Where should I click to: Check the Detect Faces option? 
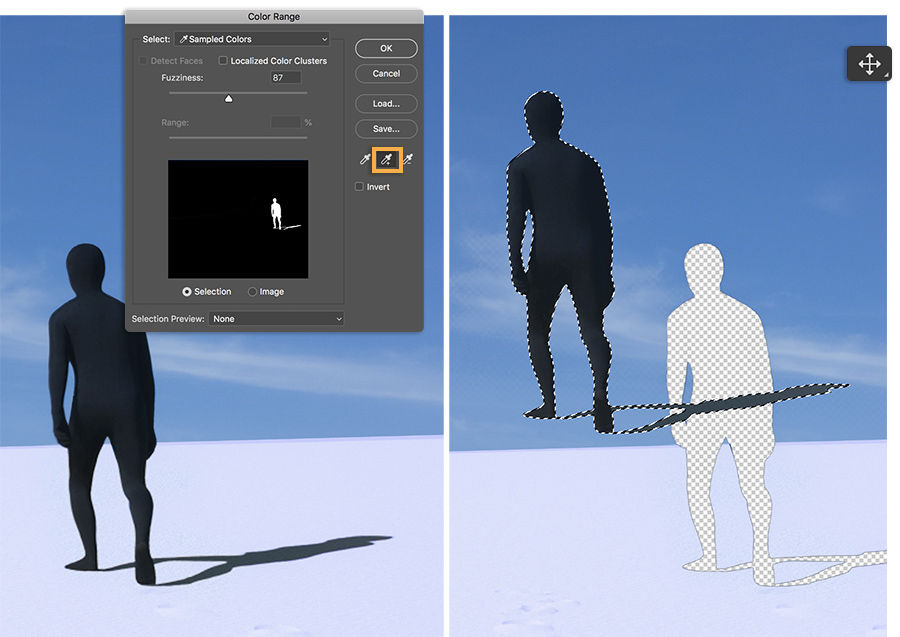coord(142,60)
